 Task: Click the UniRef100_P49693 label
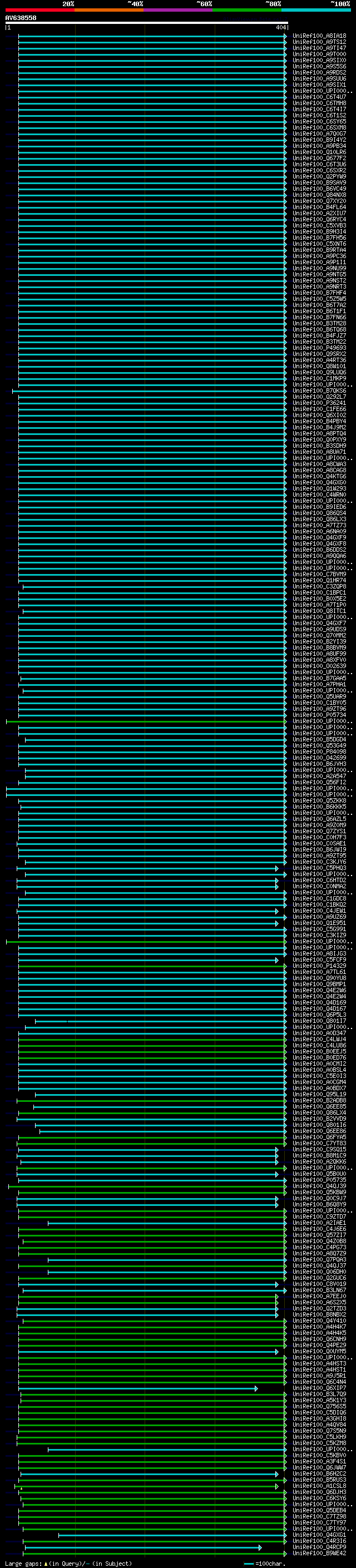[319, 348]
